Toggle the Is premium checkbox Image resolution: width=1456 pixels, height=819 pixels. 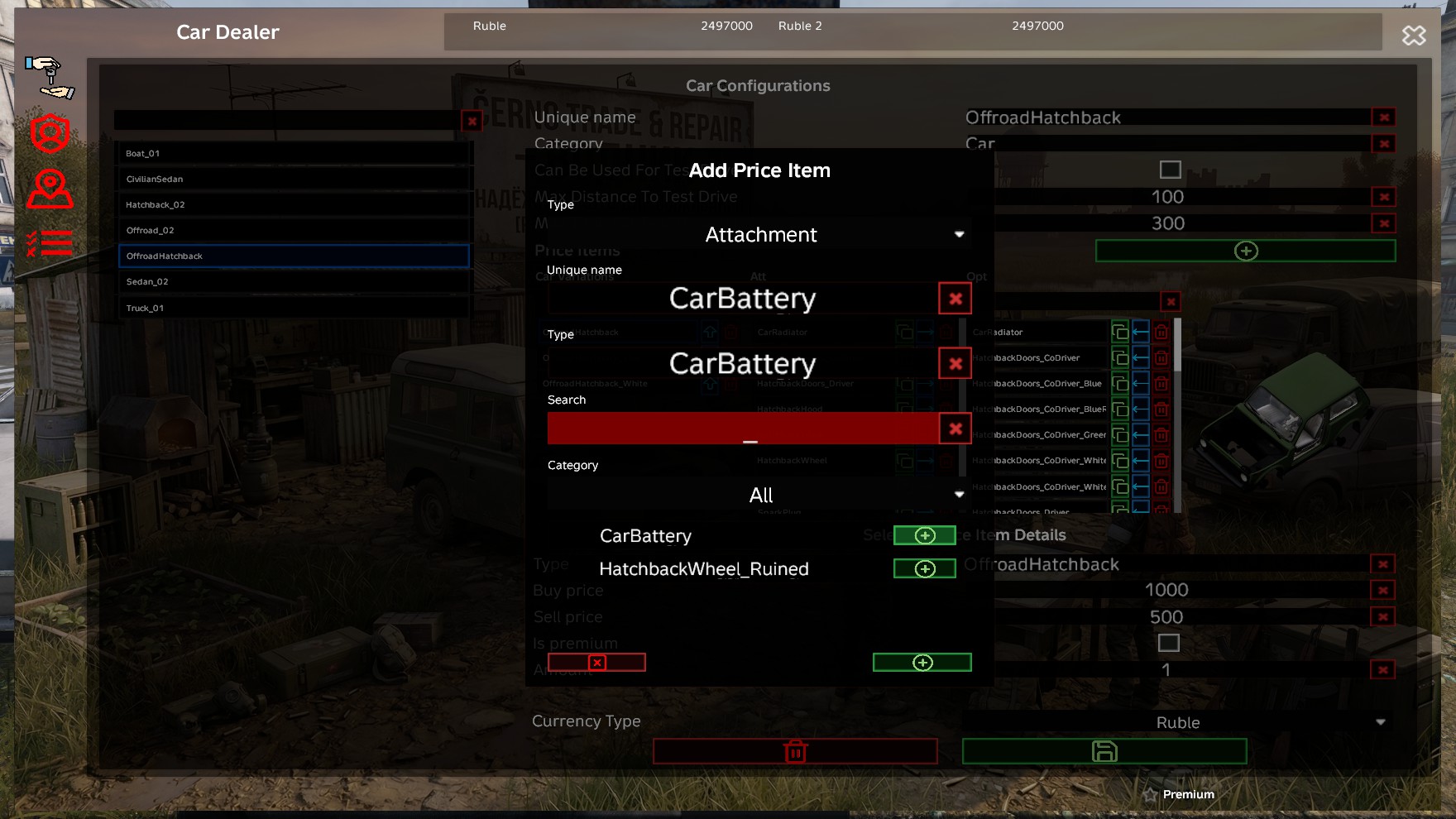pyautogui.click(x=1168, y=643)
